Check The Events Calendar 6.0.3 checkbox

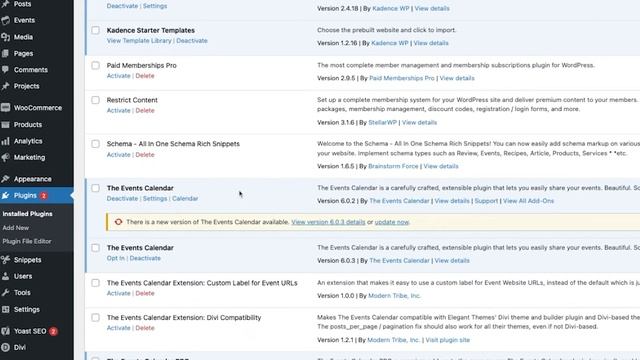96,248
